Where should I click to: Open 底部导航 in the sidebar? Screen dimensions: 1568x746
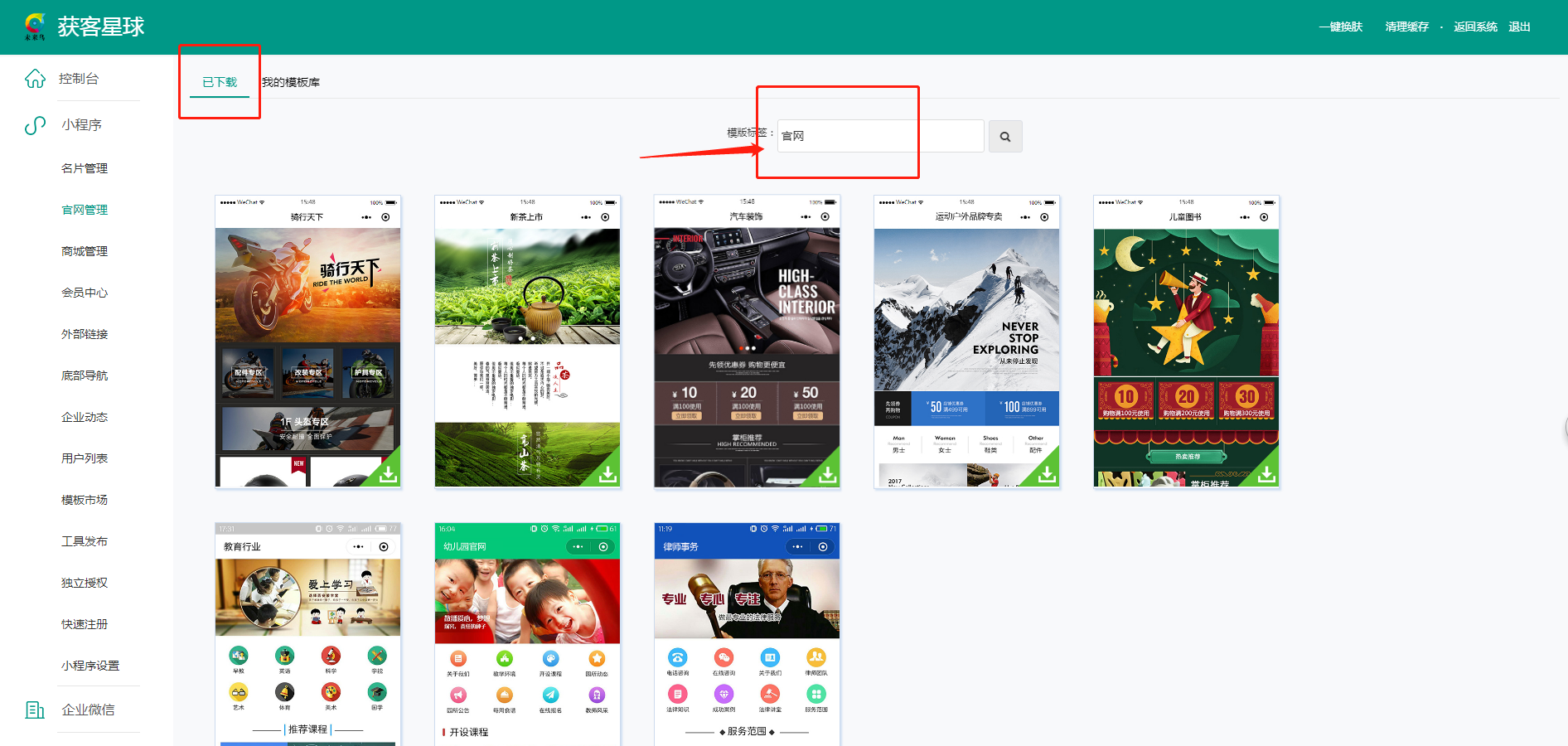85,375
